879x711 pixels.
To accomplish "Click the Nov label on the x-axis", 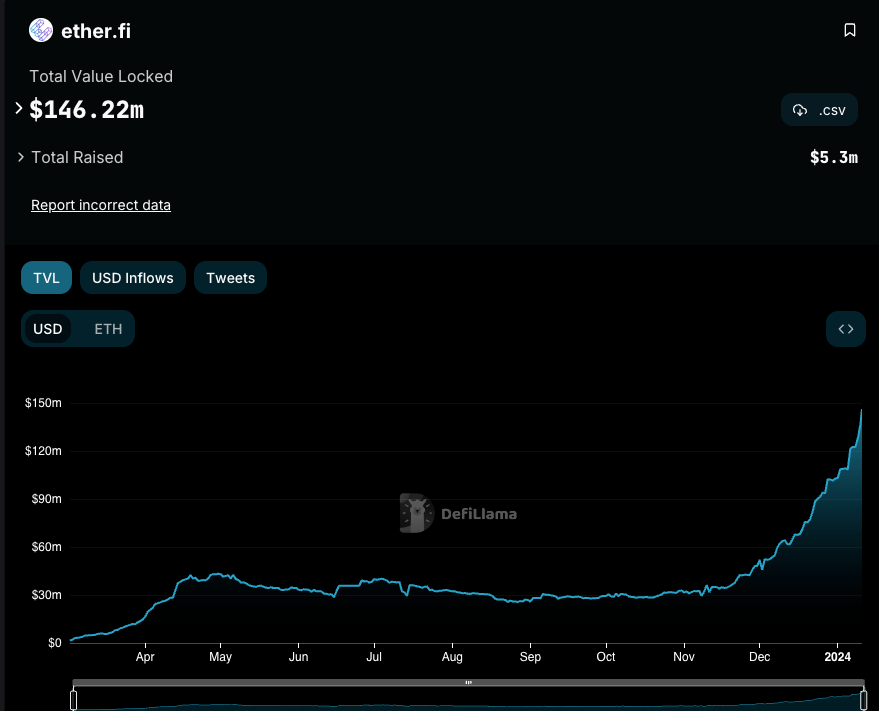I will pos(684,657).
